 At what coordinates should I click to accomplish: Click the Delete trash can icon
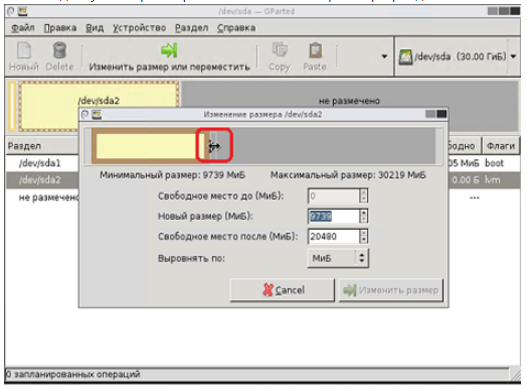[59, 50]
